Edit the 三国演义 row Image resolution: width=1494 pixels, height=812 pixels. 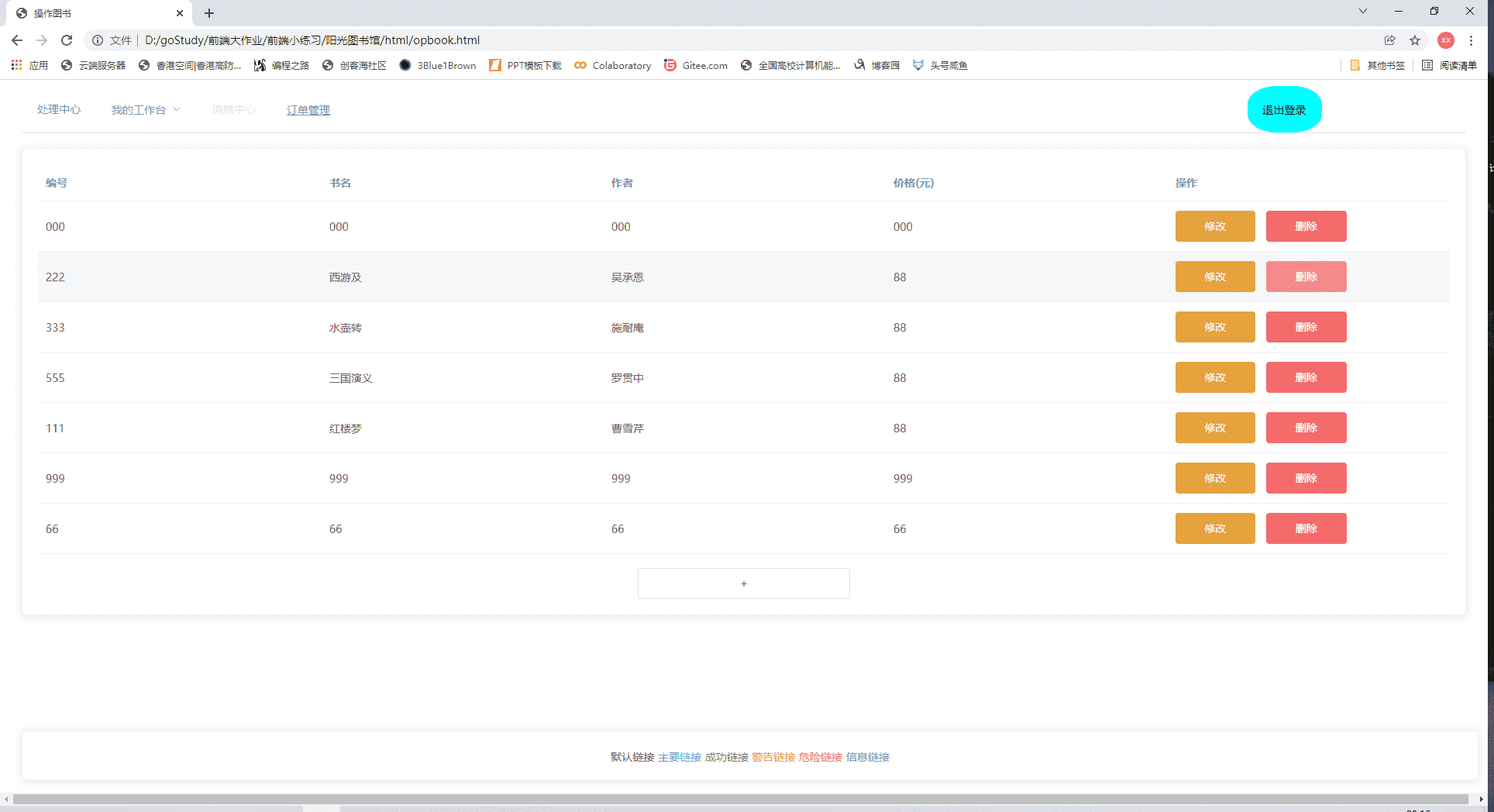(1215, 377)
